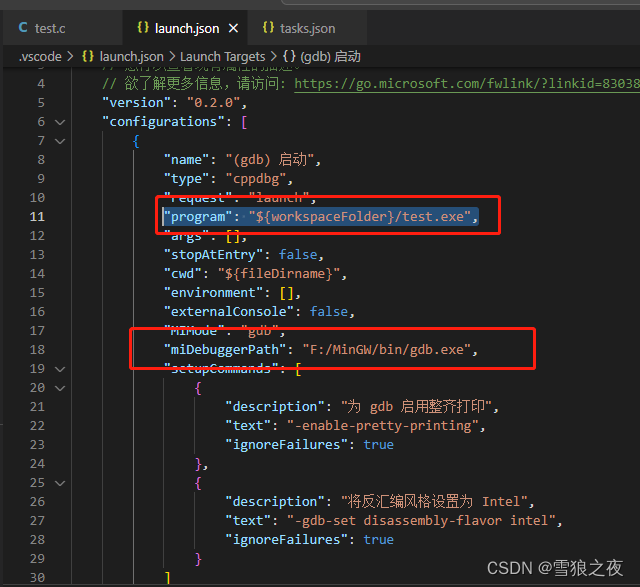The height and width of the screenshot is (587, 640).
Task: Switch to the test.c tab
Action: tap(62, 28)
